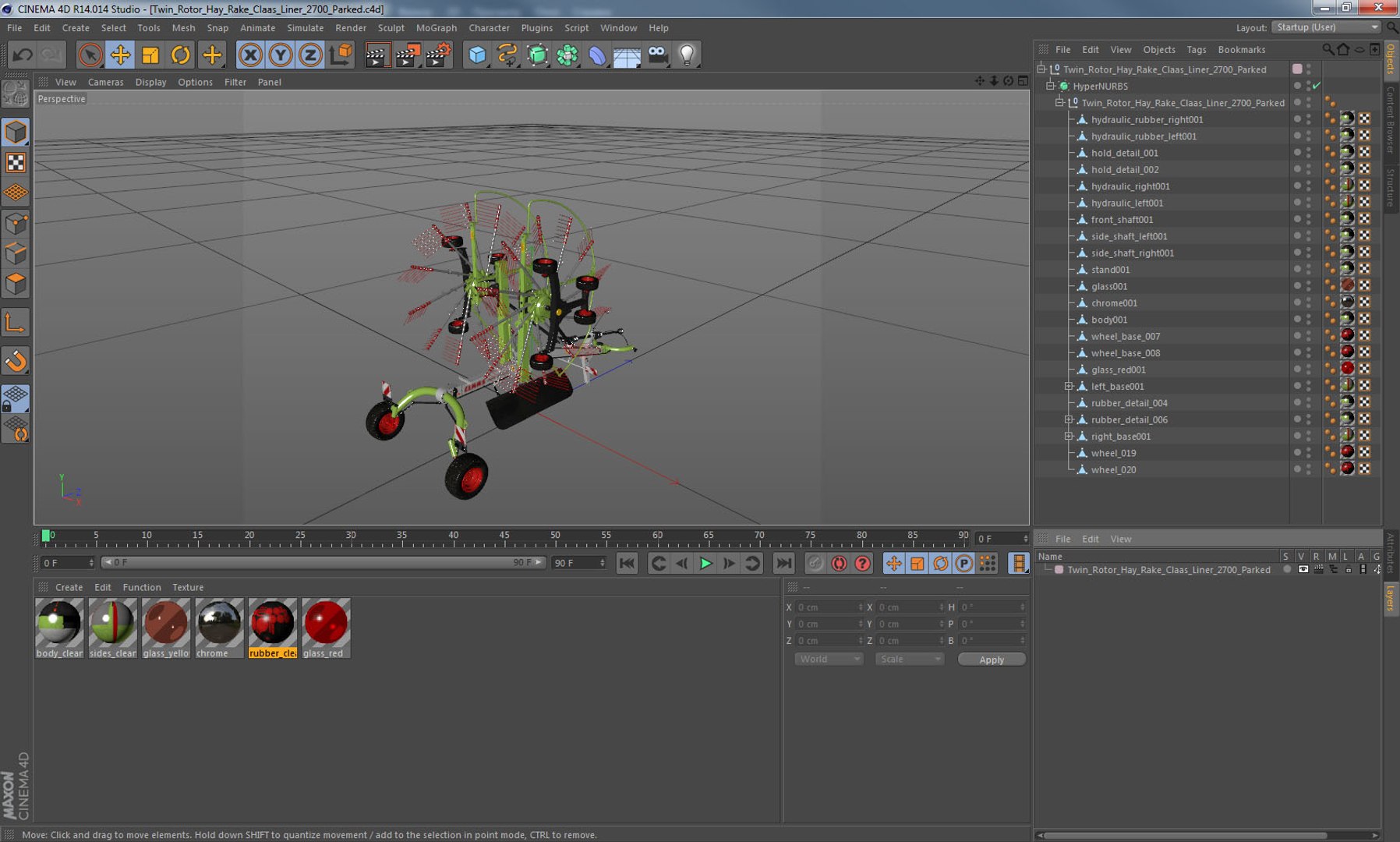The image size is (1400, 842).
Task: Select the glass_red material swatch
Action: (326, 628)
